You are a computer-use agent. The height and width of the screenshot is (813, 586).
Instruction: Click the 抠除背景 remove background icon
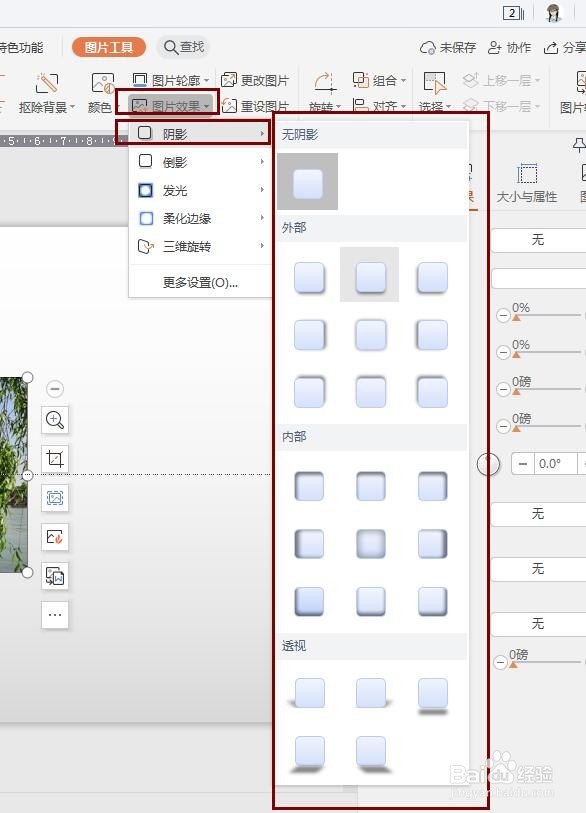(x=47, y=83)
